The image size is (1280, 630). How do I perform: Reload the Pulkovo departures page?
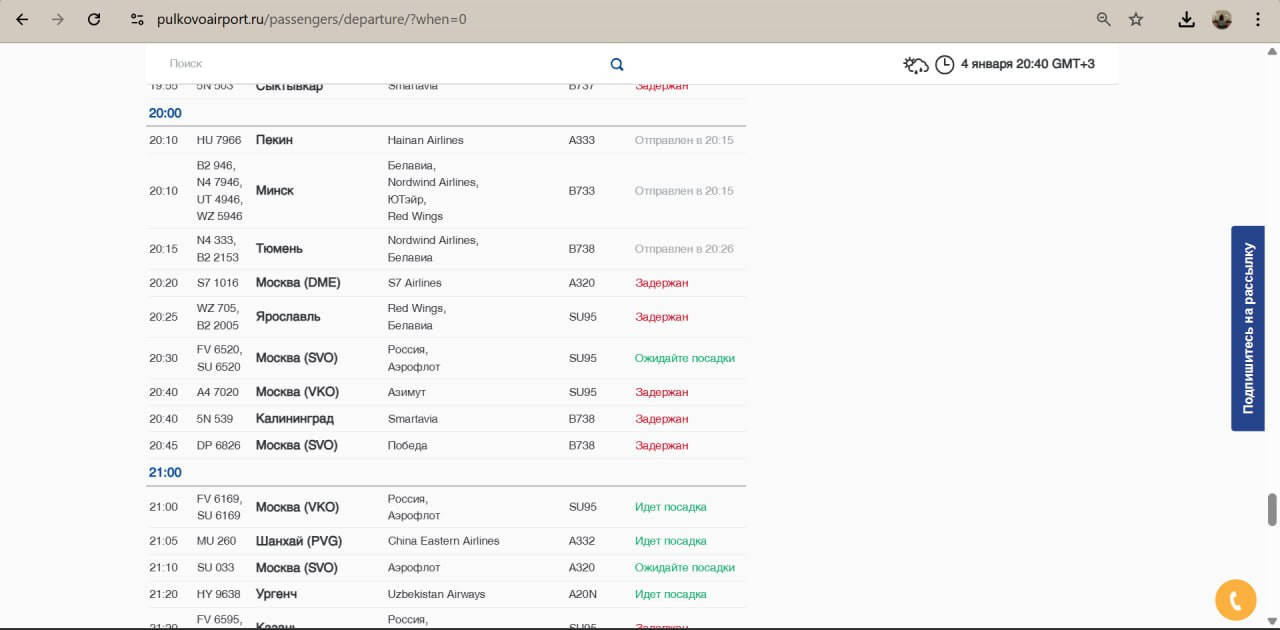(x=94, y=19)
